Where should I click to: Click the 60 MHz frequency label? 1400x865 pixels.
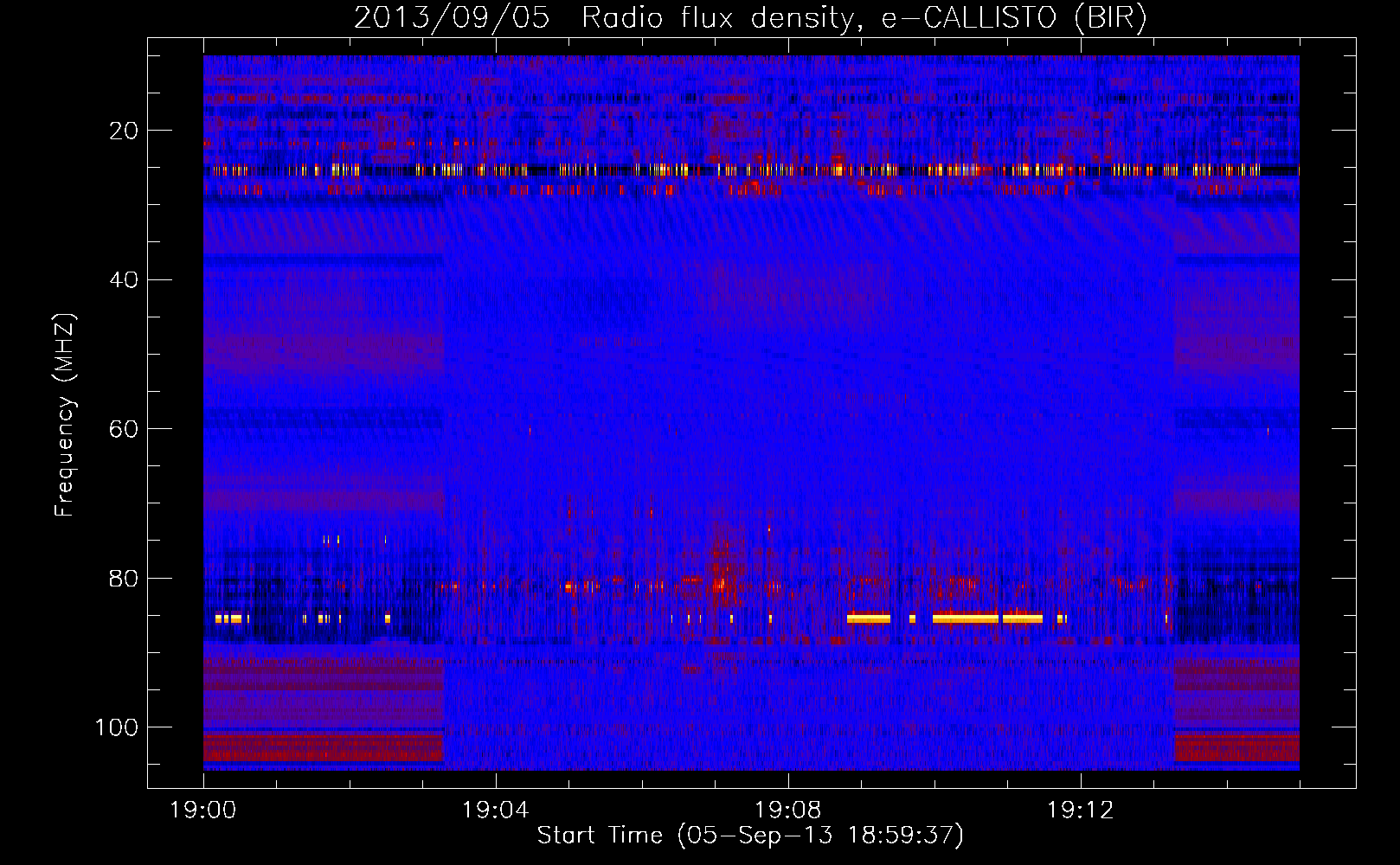tap(125, 429)
